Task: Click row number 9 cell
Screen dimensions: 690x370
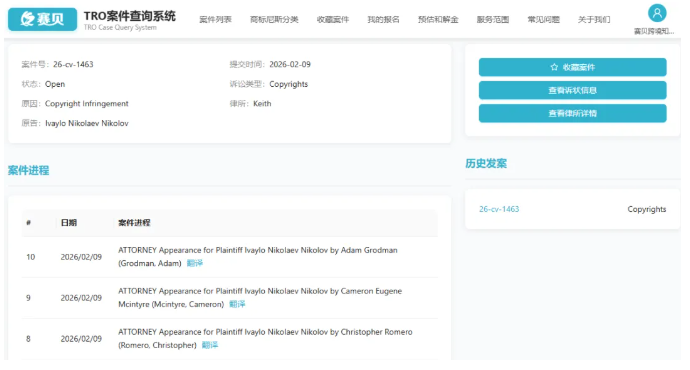Action: click(x=28, y=298)
